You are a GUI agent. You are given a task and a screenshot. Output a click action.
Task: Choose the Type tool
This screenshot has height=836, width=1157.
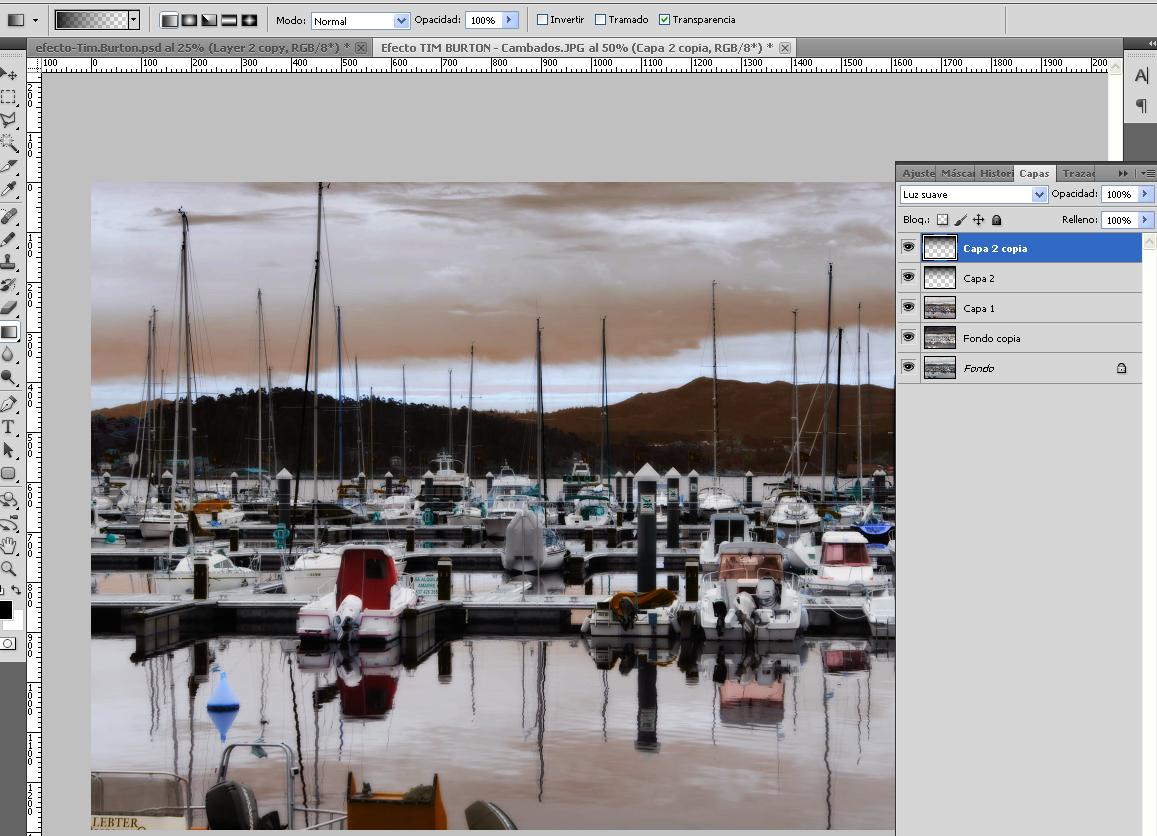[9, 427]
